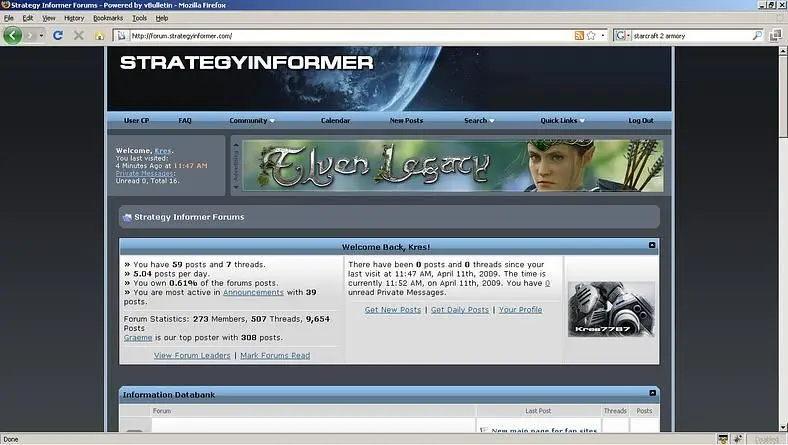Open the Announcements forum link
The image size is (788, 445).
(253, 292)
